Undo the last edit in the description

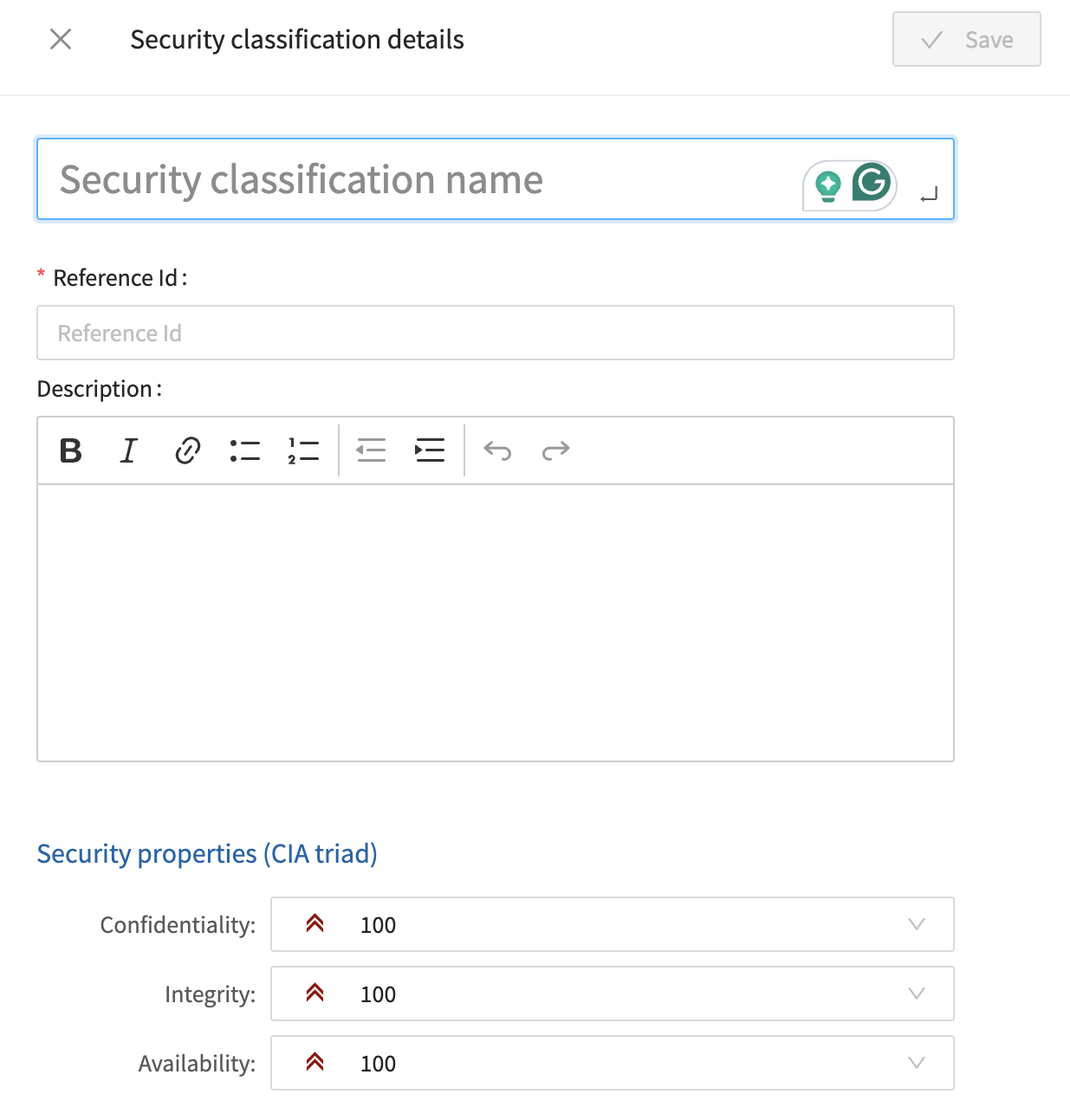pyautogui.click(x=497, y=450)
